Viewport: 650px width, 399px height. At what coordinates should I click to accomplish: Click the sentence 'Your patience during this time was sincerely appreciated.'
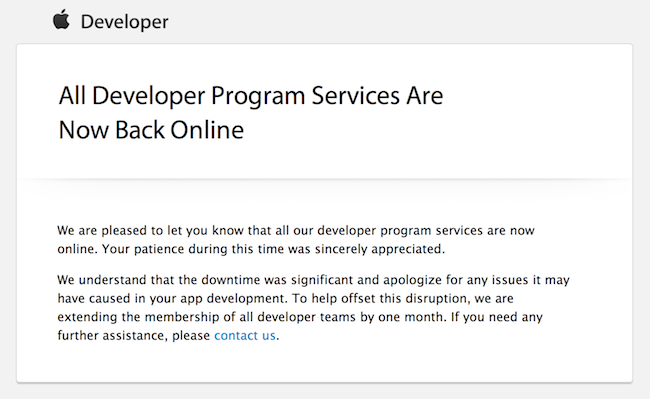pos(273,249)
